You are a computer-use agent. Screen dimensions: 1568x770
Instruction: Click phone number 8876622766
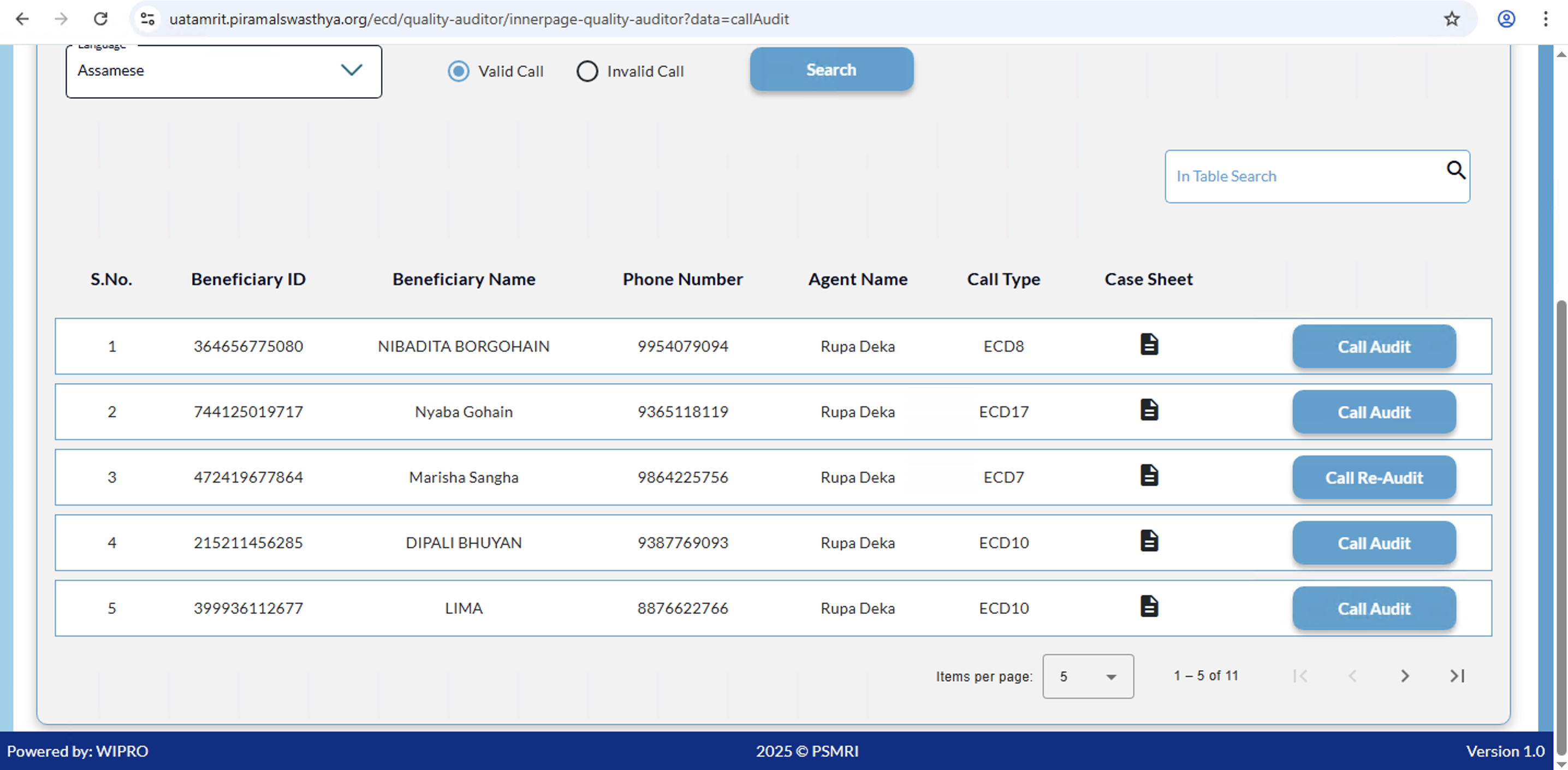682,609
